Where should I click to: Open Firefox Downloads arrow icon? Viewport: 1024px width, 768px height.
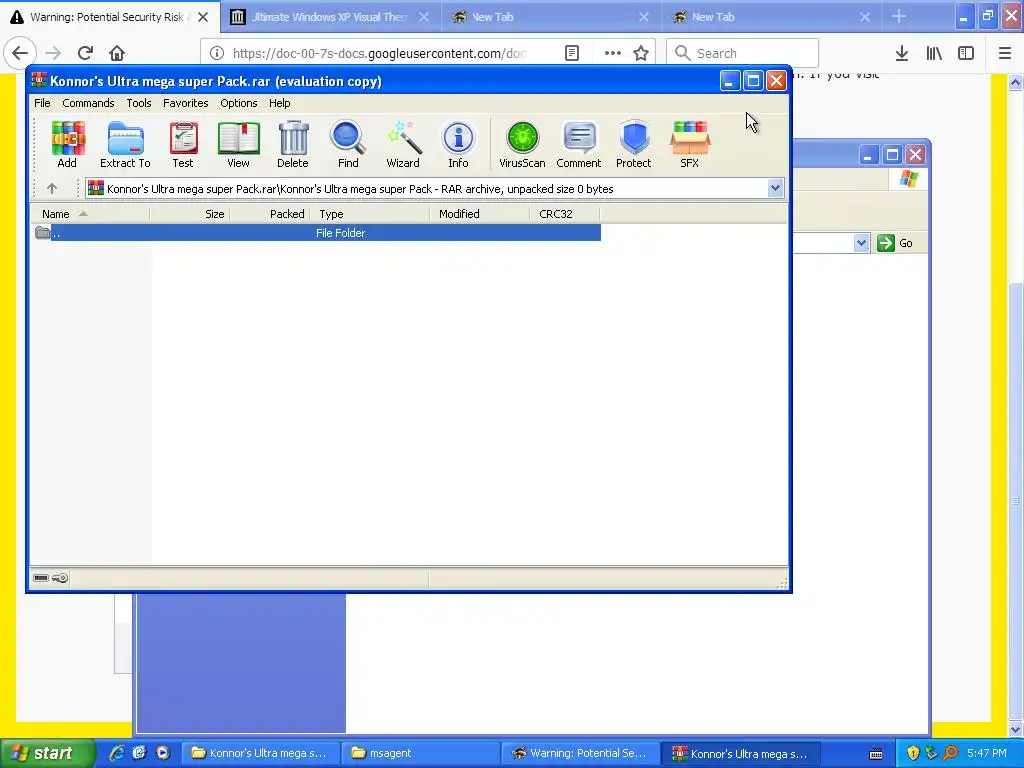[x=902, y=53]
